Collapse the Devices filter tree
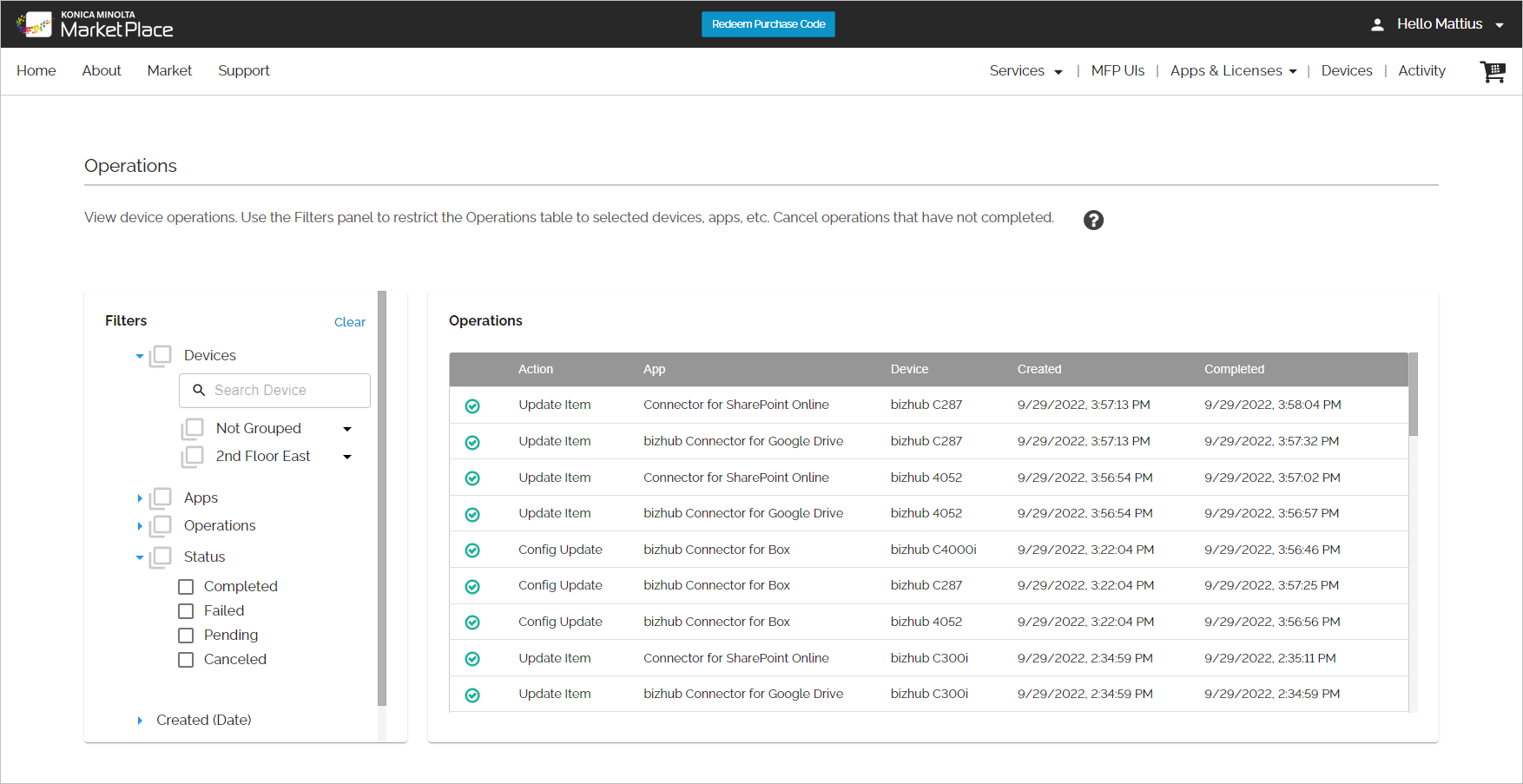1523x784 pixels. pos(140,356)
